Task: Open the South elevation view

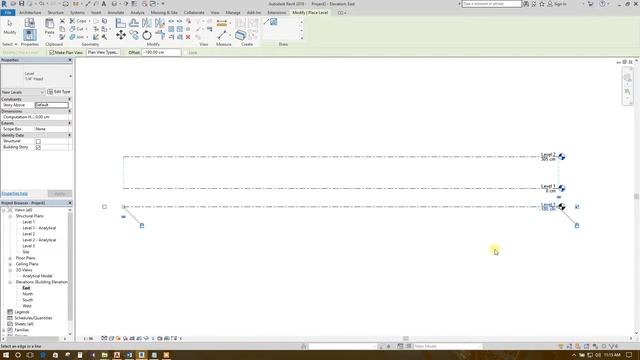Action: (x=28, y=300)
